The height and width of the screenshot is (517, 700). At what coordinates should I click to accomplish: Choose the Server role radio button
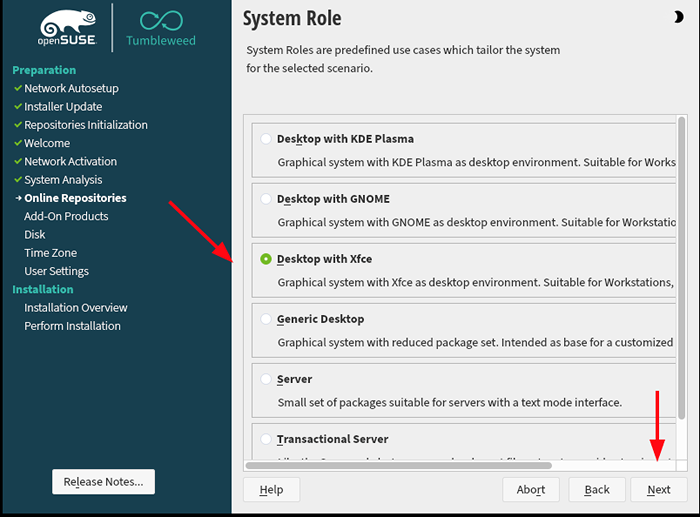point(266,379)
